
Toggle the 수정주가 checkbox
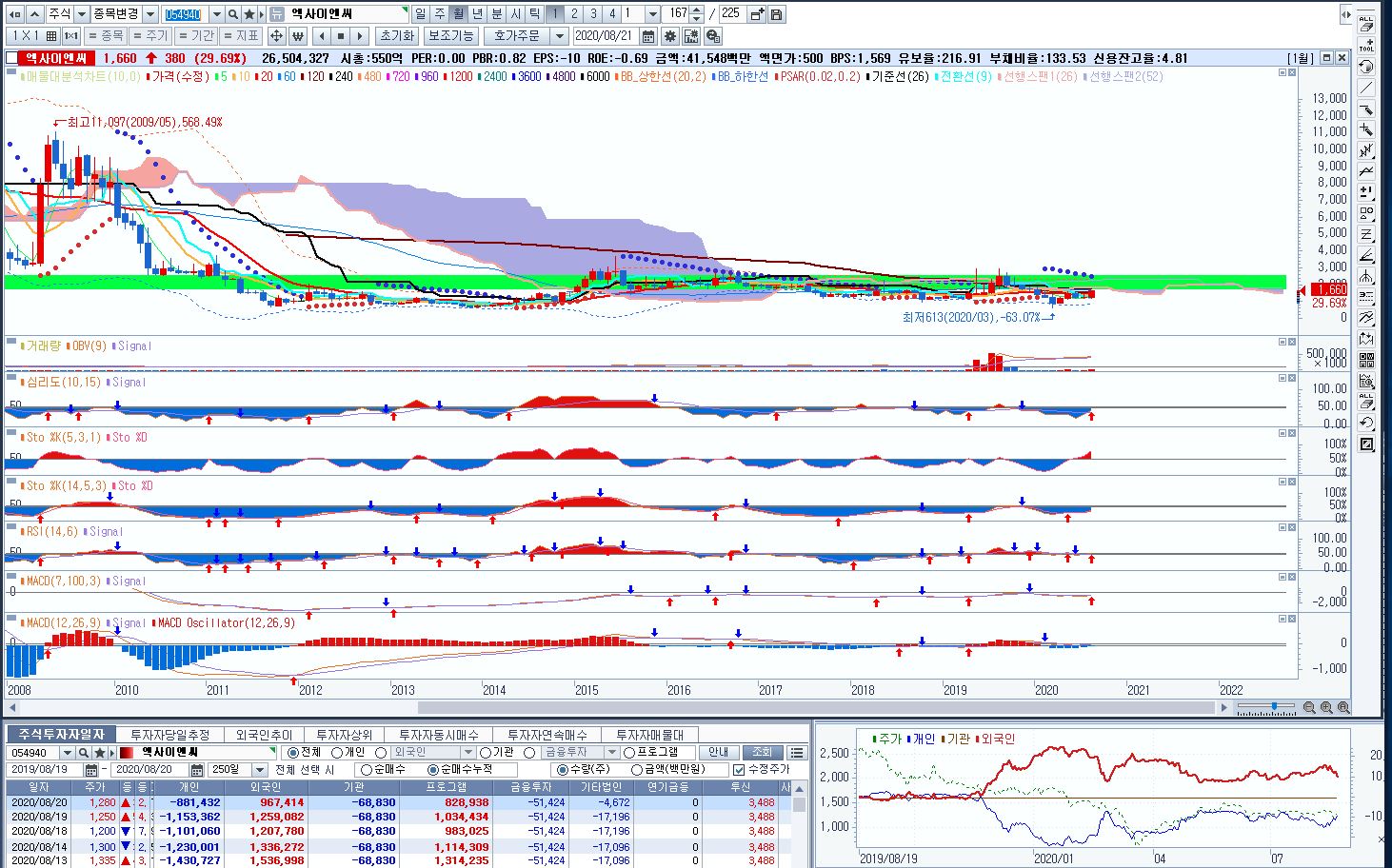pyautogui.click(x=739, y=770)
